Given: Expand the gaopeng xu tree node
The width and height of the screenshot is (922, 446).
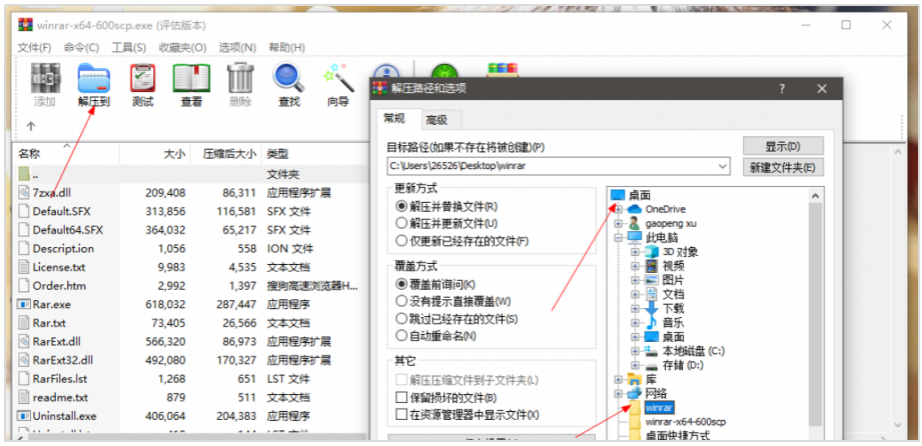Looking at the screenshot, I should [x=618, y=224].
